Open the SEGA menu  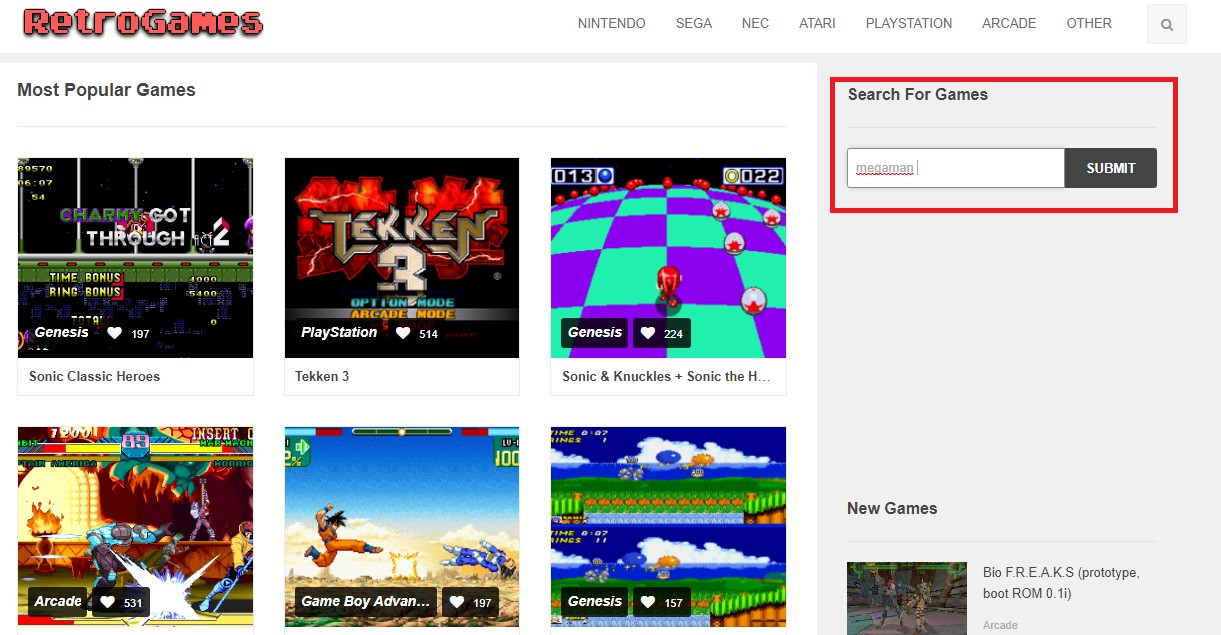tap(693, 24)
